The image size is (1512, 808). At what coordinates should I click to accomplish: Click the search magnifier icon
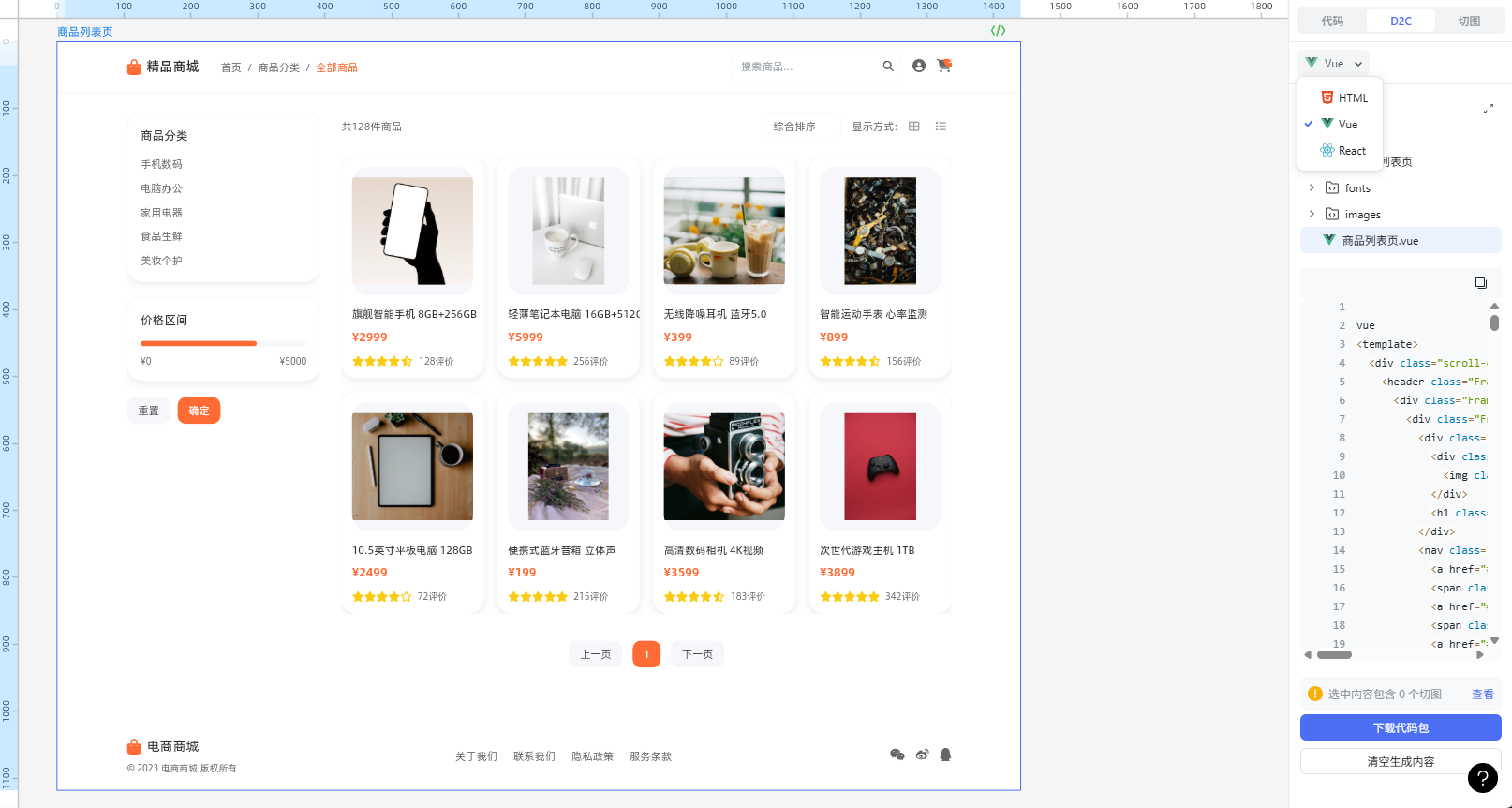888,67
